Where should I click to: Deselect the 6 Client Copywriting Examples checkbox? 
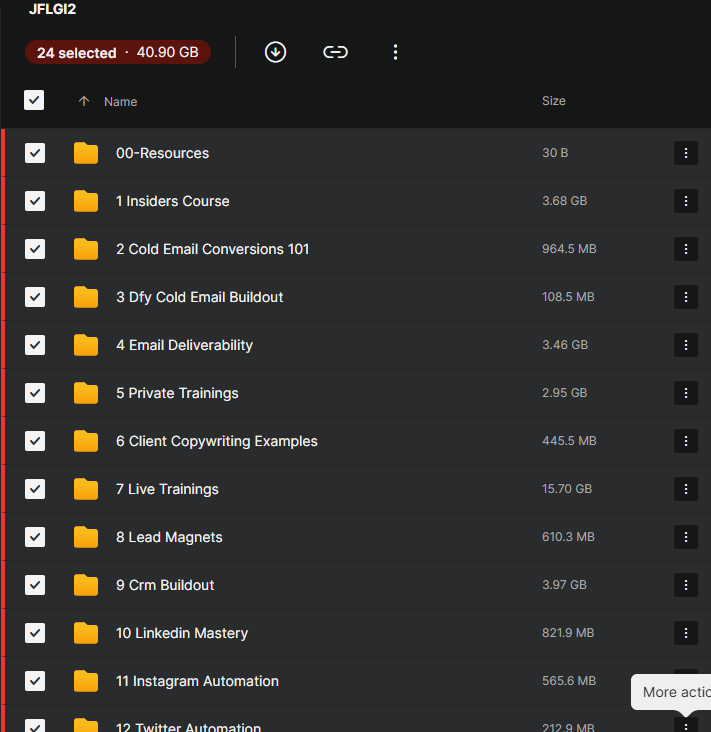click(x=35, y=441)
